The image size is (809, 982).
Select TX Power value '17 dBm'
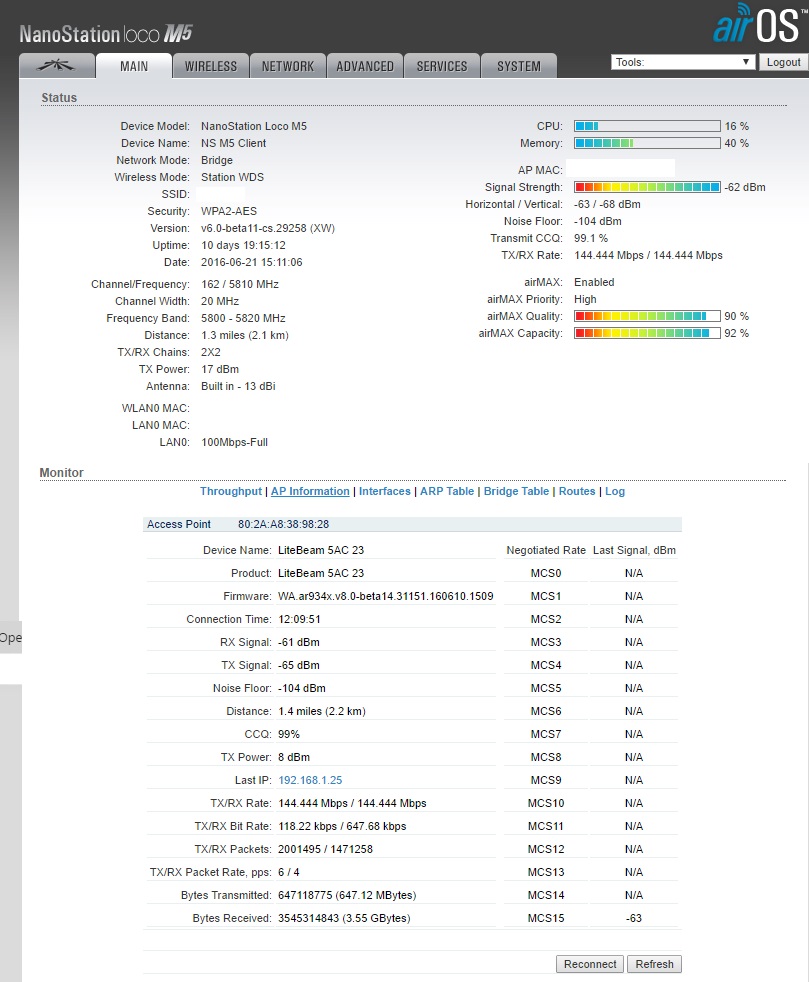(x=220, y=369)
